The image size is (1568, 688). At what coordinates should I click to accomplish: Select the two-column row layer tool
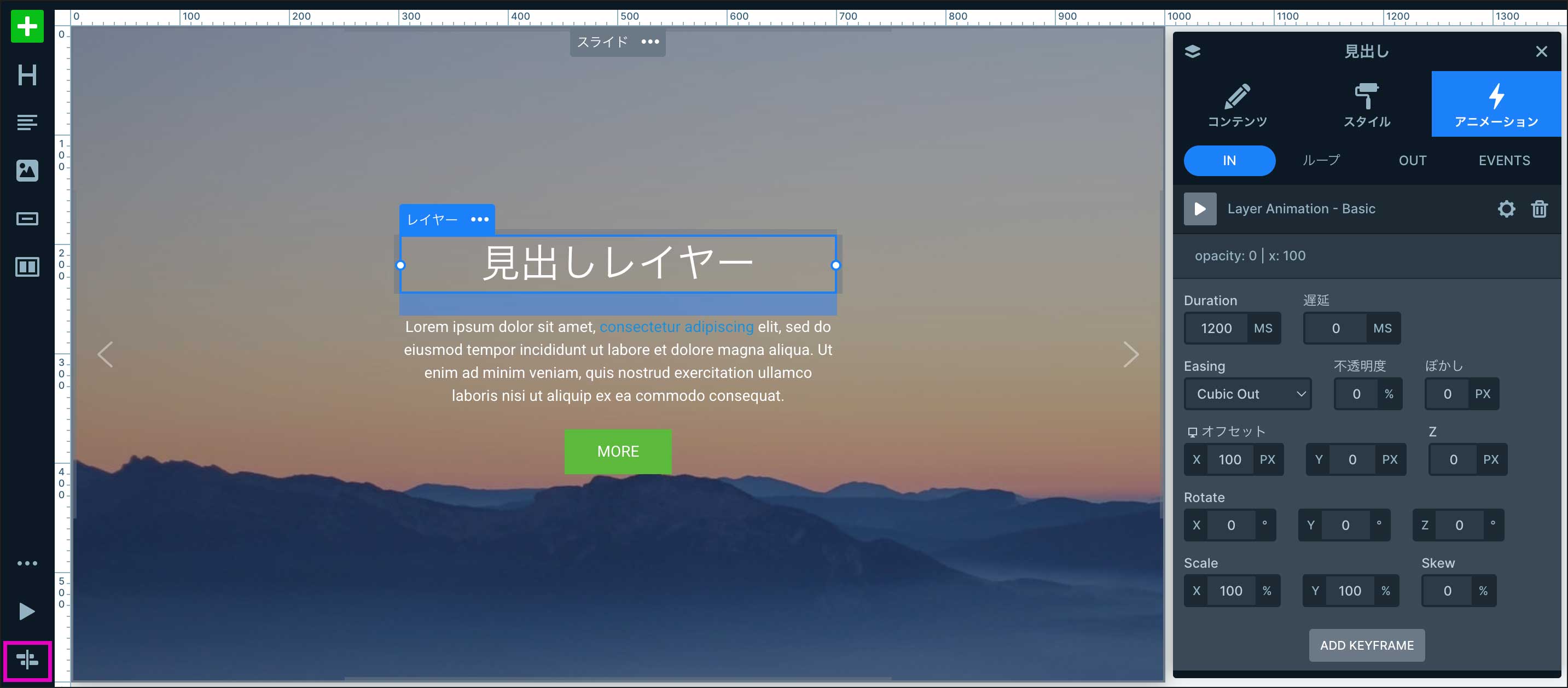click(27, 267)
